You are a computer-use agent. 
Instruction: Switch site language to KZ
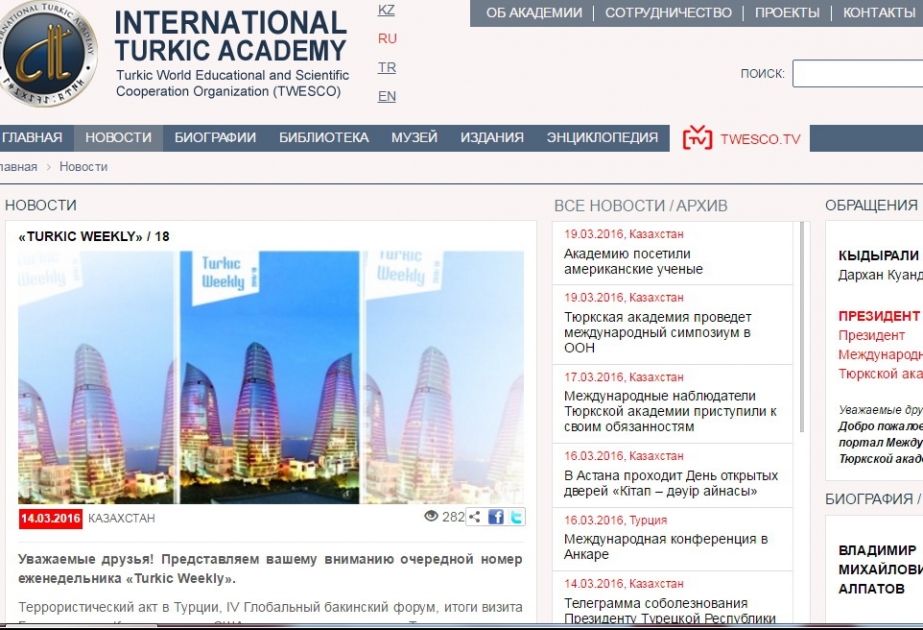pos(386,10)
